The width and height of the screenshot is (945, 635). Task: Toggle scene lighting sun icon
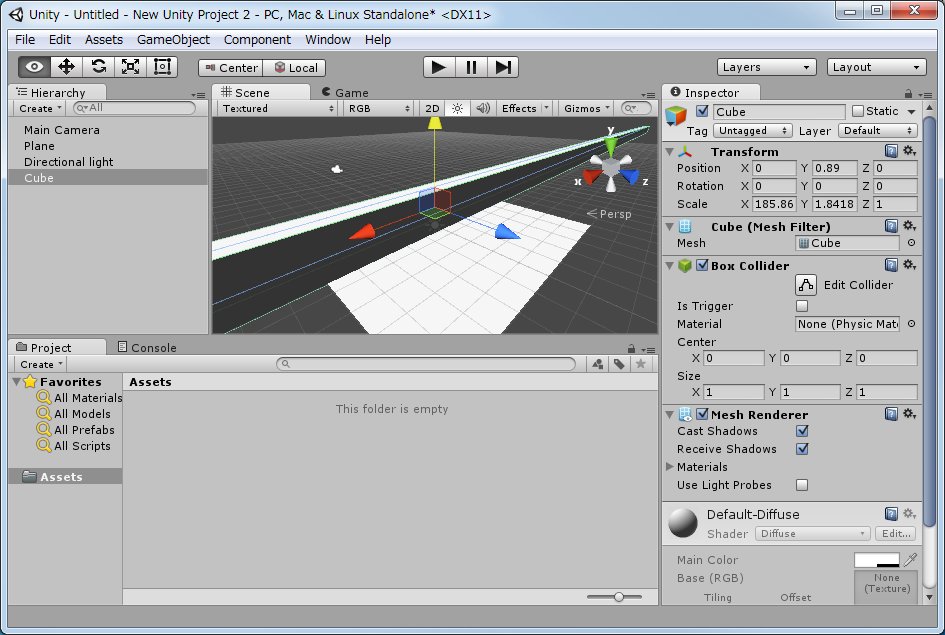pyautogui.click(x=458, y=109)
